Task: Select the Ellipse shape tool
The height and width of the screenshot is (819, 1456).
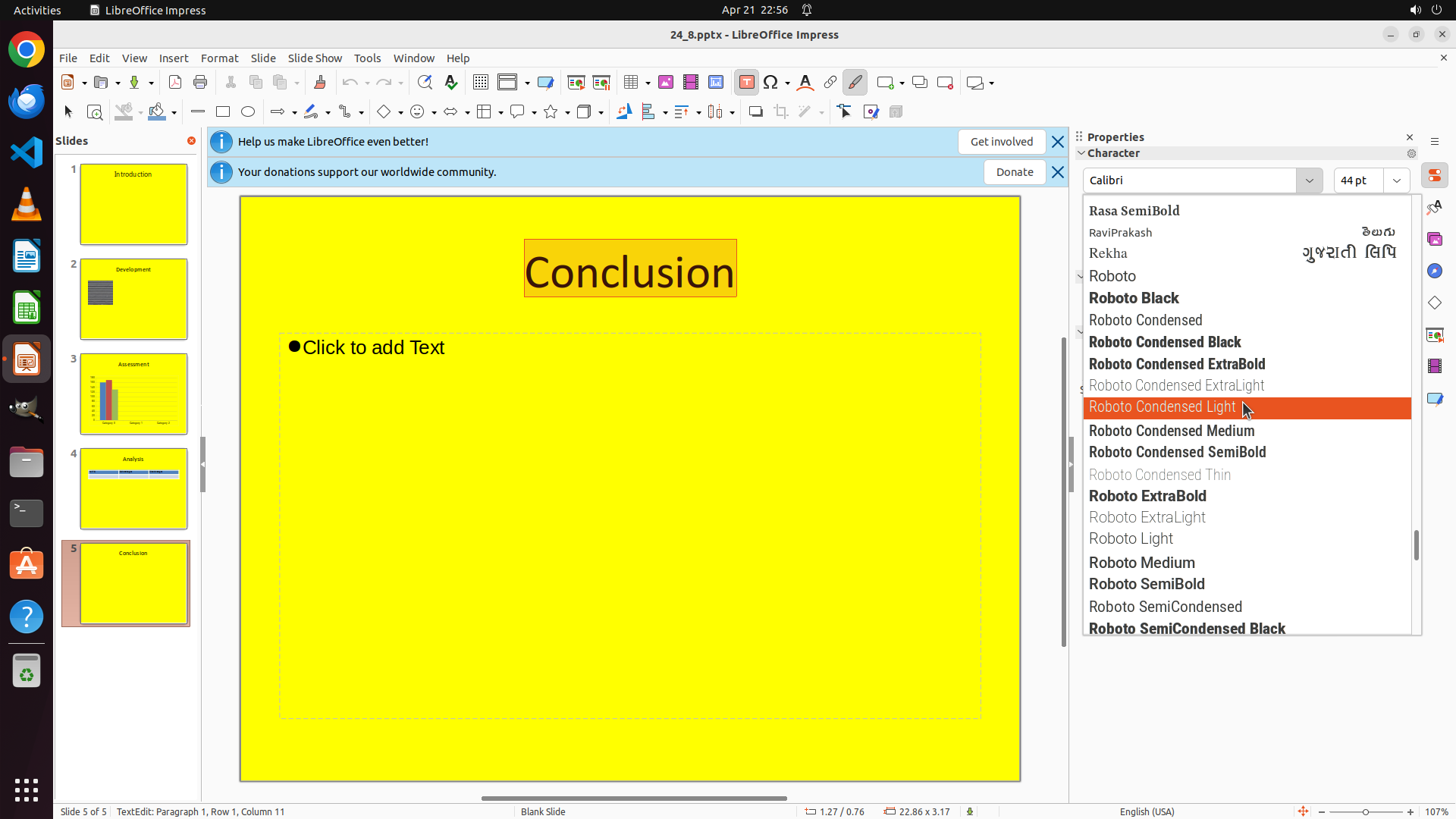Action: point(248,112)
